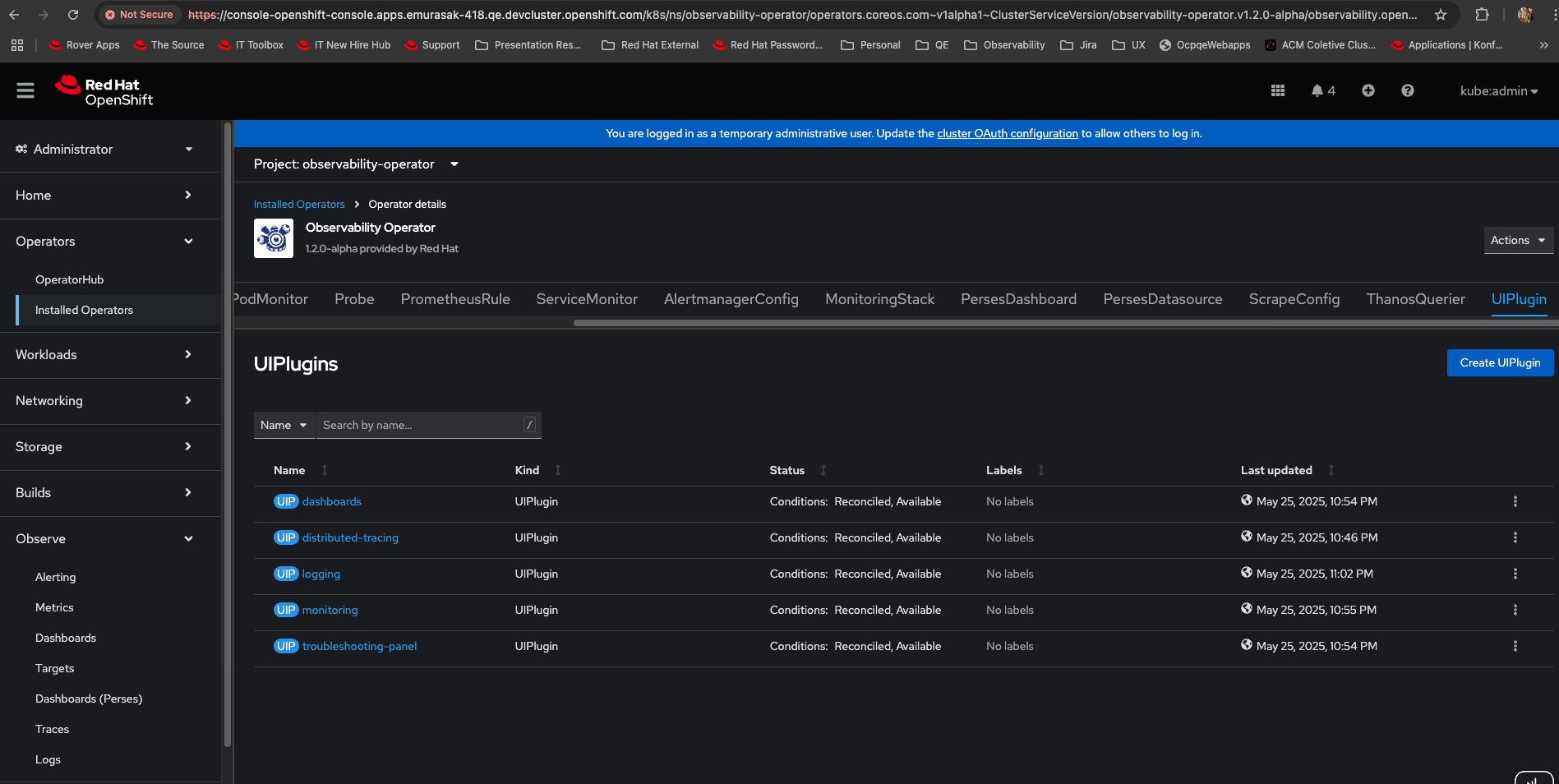Open the Project observability-operator dropdown
This screenshot has width=1559, height=784.
(356, 164)
